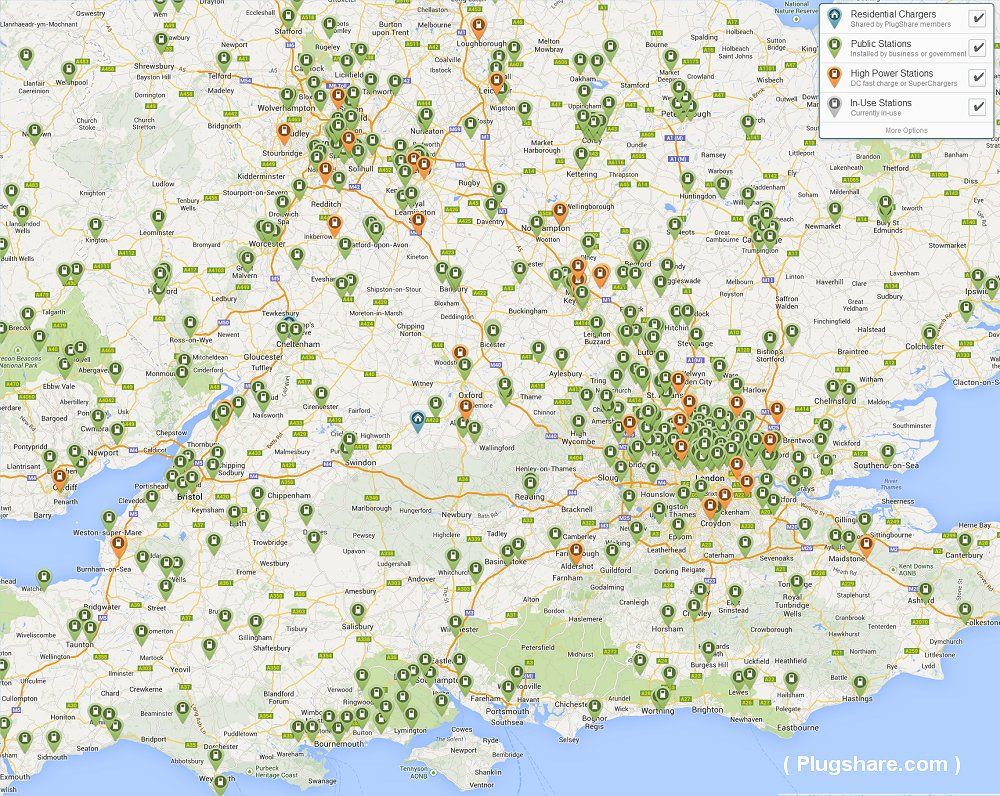Disable the High Power Stations checkbox
Screen dimensions: 1000x796
[977, 77]
